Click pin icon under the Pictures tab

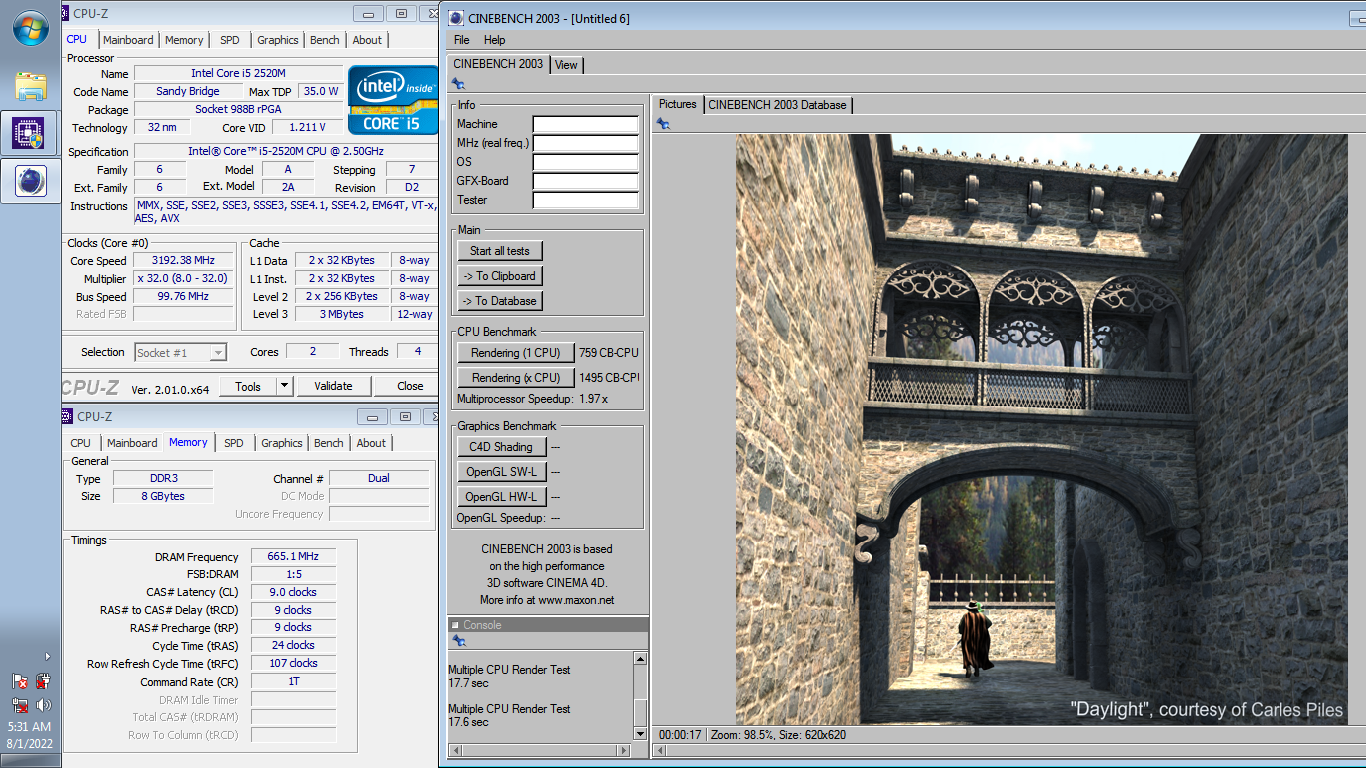point(662,123)
